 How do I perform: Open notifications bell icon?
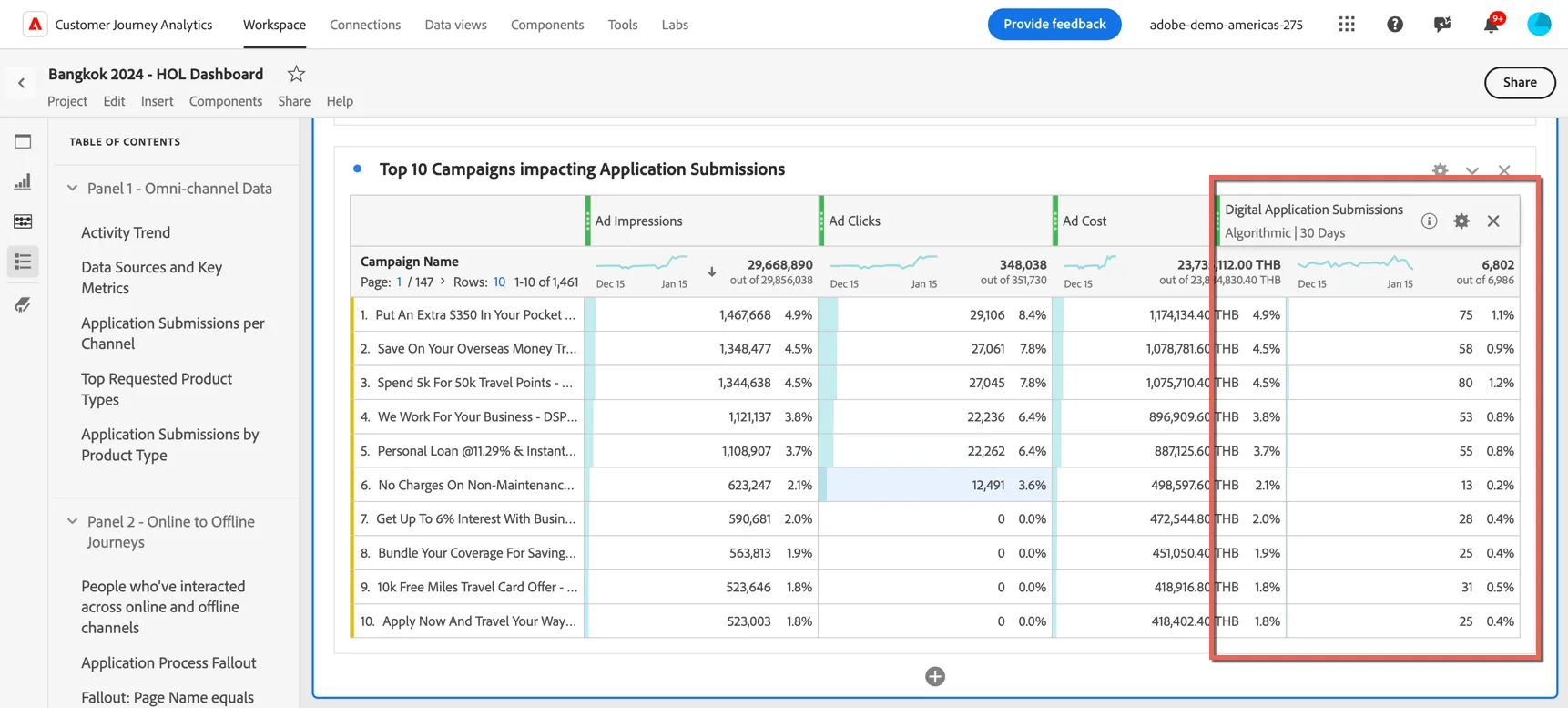pos(1492,25)
